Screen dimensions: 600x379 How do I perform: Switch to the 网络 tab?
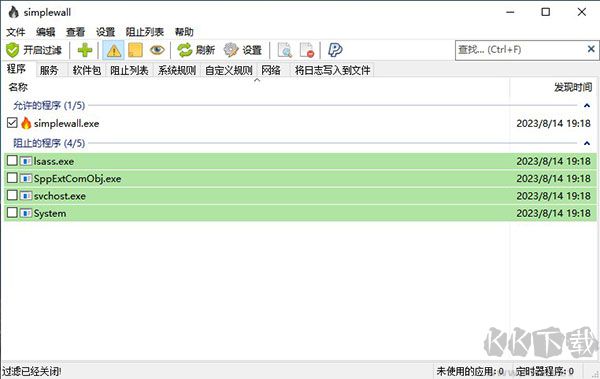(271, 70)
